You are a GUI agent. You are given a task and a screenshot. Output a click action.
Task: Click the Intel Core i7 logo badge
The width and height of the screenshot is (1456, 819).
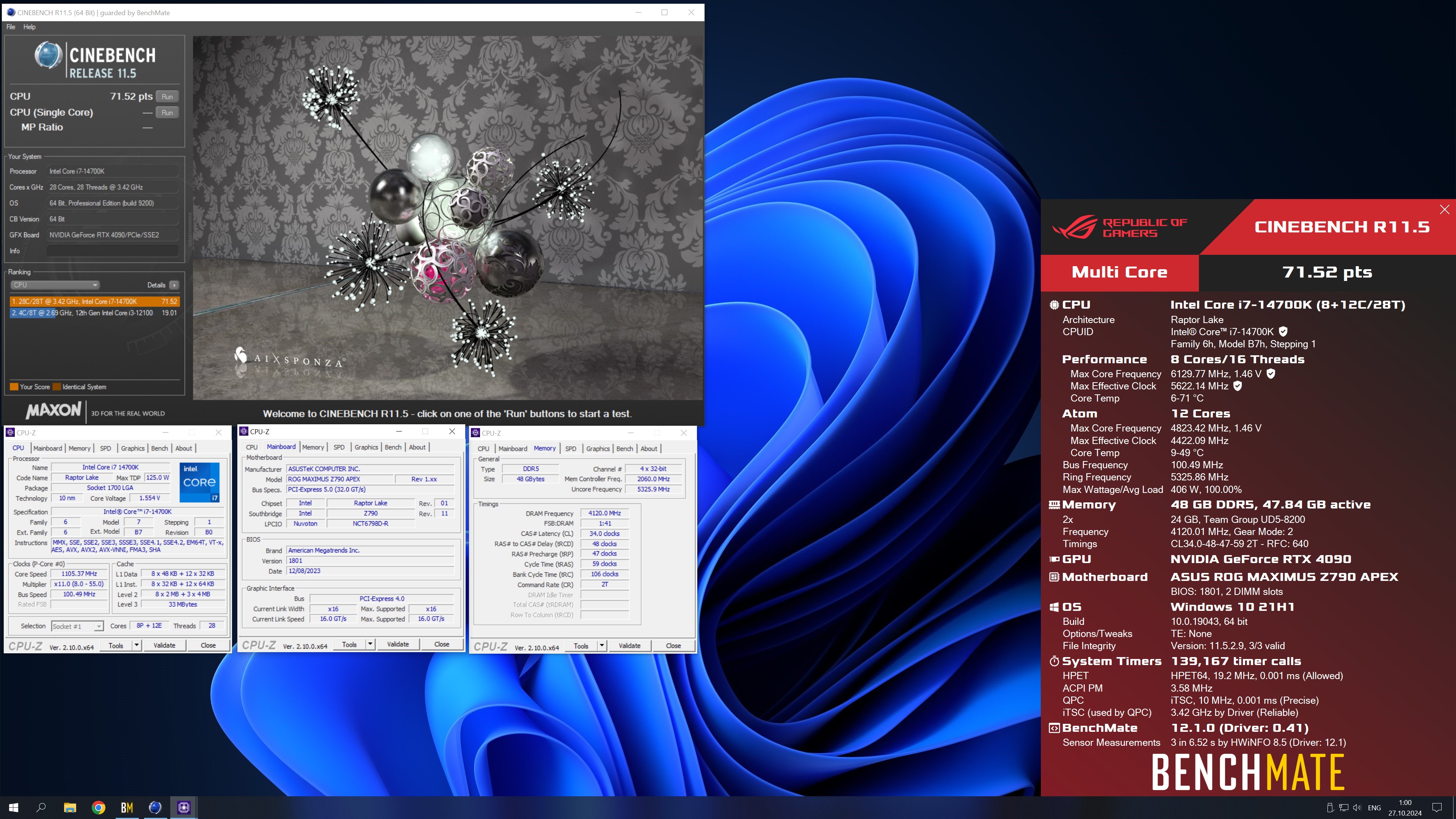coord(199,482)
